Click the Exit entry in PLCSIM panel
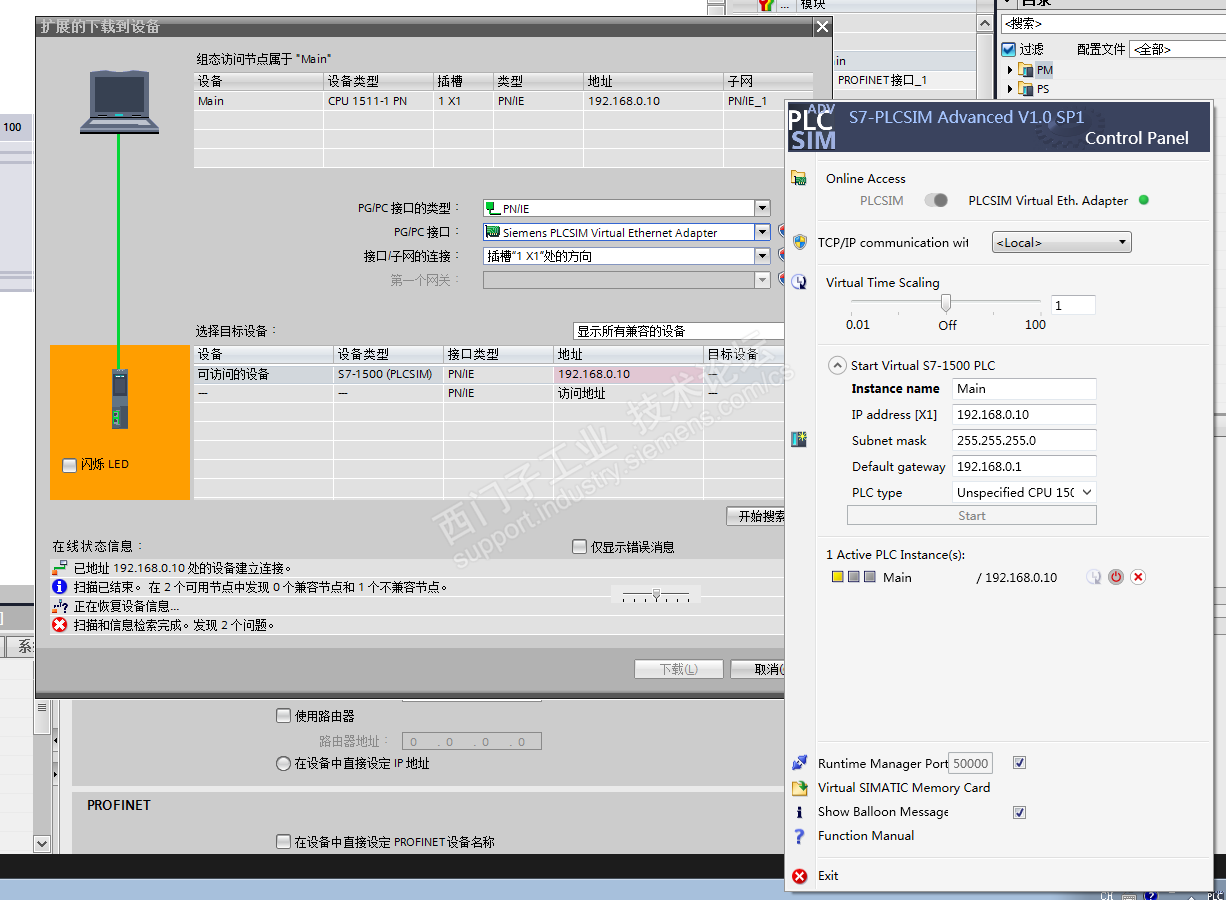The height and width of the screenshot is (900, 1226). 828,876
